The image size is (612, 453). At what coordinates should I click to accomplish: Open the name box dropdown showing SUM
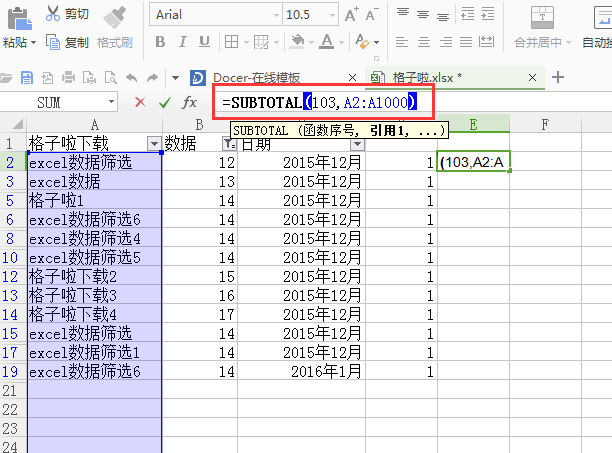[x=112, y=102]
